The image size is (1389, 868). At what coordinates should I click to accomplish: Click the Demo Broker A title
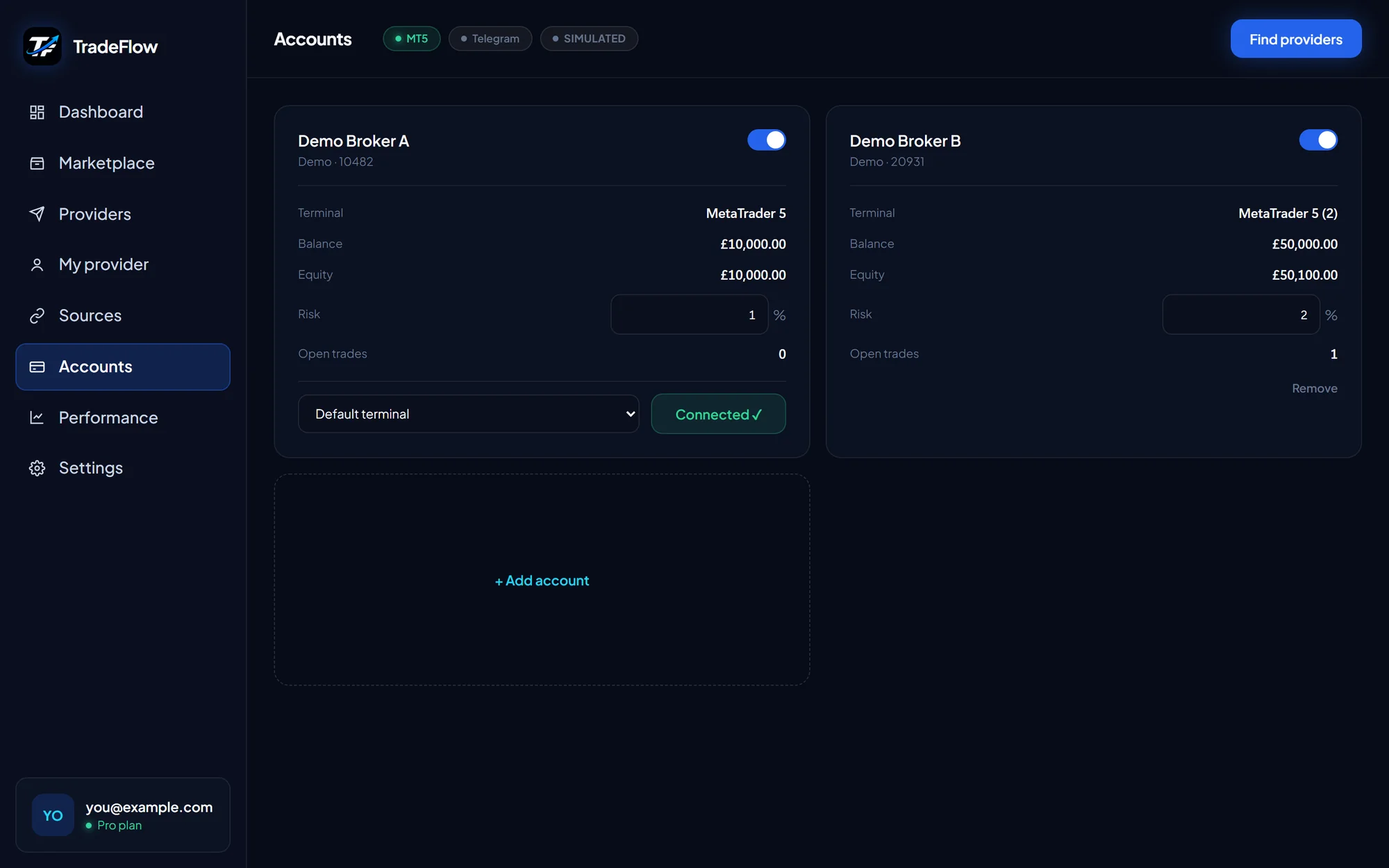(354, 141)
